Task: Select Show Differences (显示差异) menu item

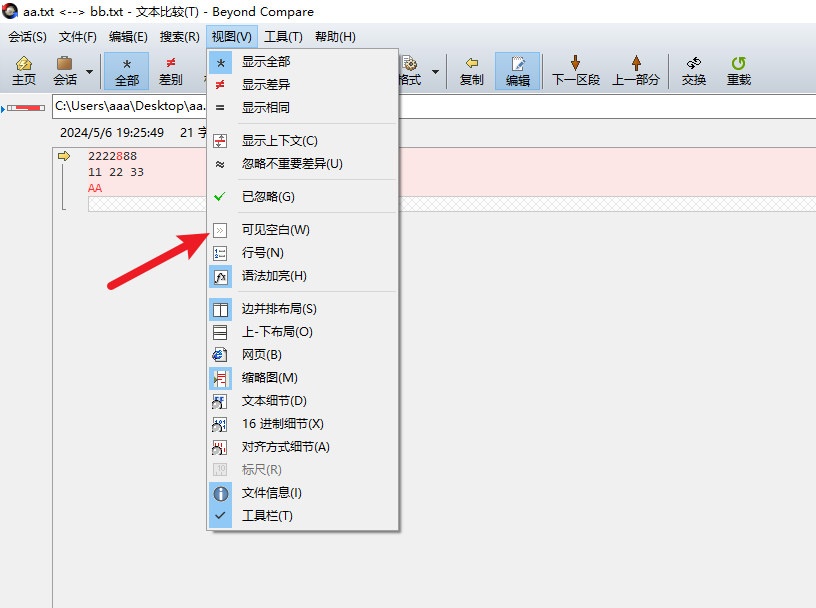Action: [302, 85]
